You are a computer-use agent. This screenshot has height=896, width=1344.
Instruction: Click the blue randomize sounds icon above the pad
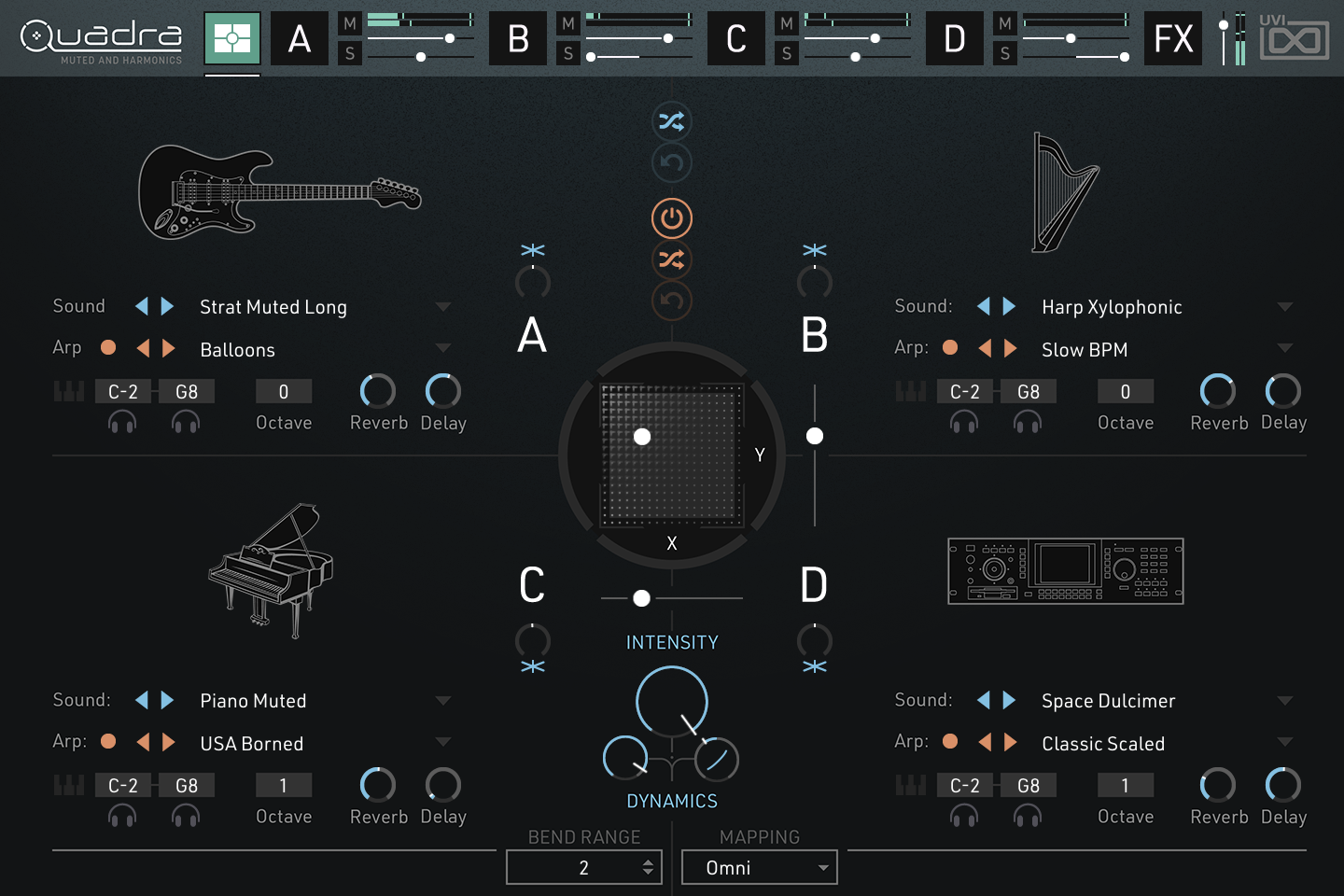pos(672,121)
